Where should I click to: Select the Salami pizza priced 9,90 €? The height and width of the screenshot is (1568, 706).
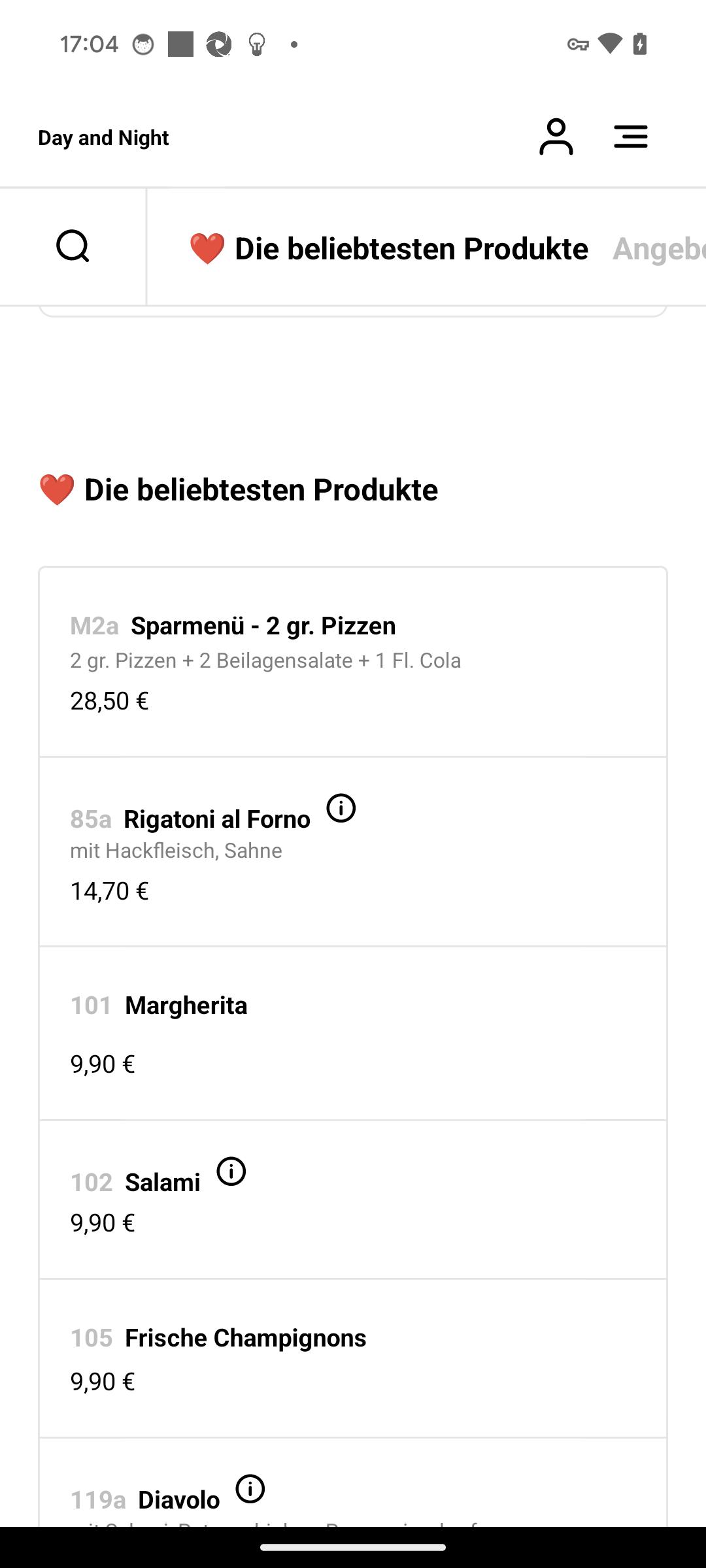[x=353, y=1200]
